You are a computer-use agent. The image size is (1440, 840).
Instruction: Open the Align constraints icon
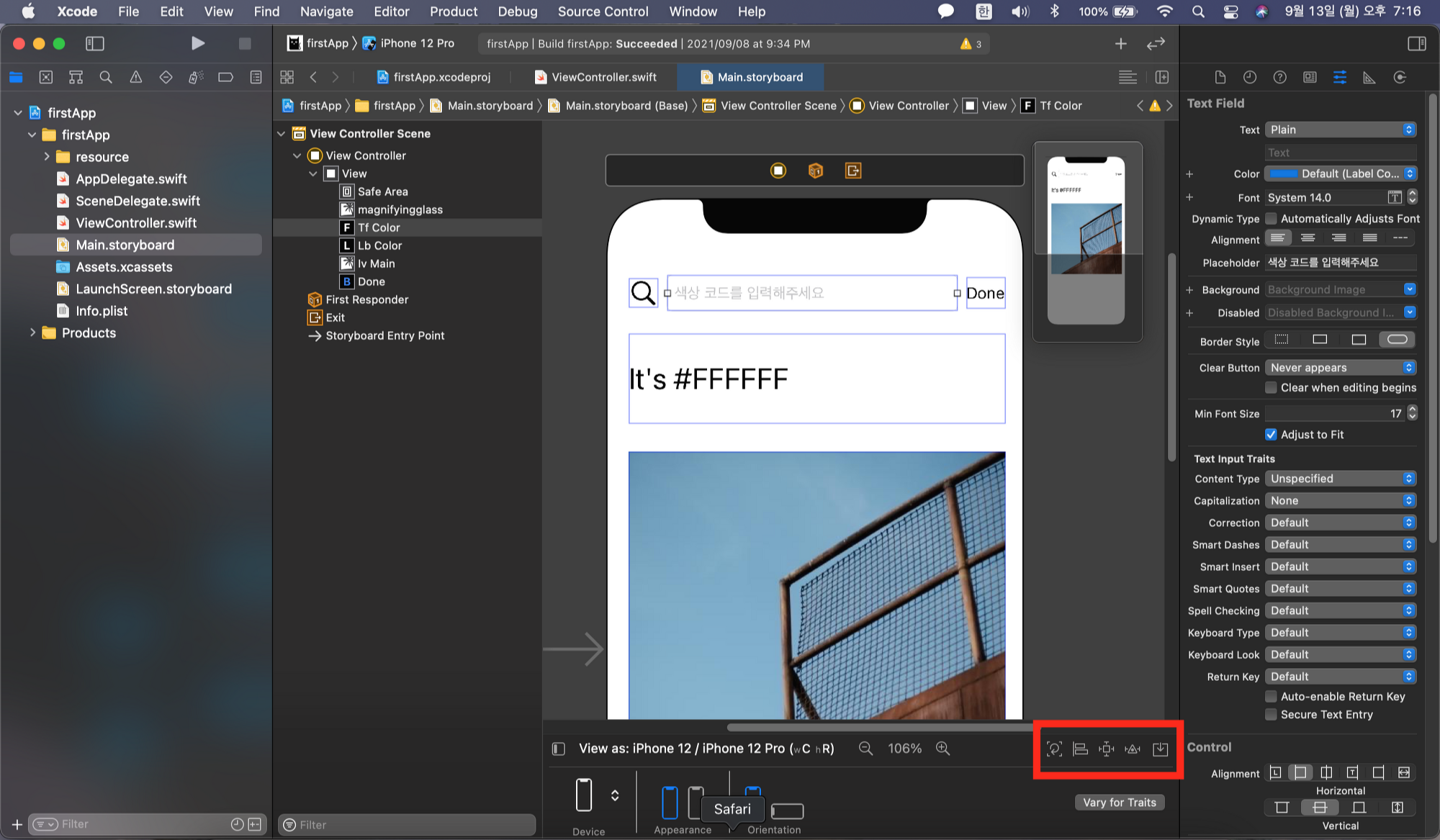pyautogui.click(x=1080, y=749)
